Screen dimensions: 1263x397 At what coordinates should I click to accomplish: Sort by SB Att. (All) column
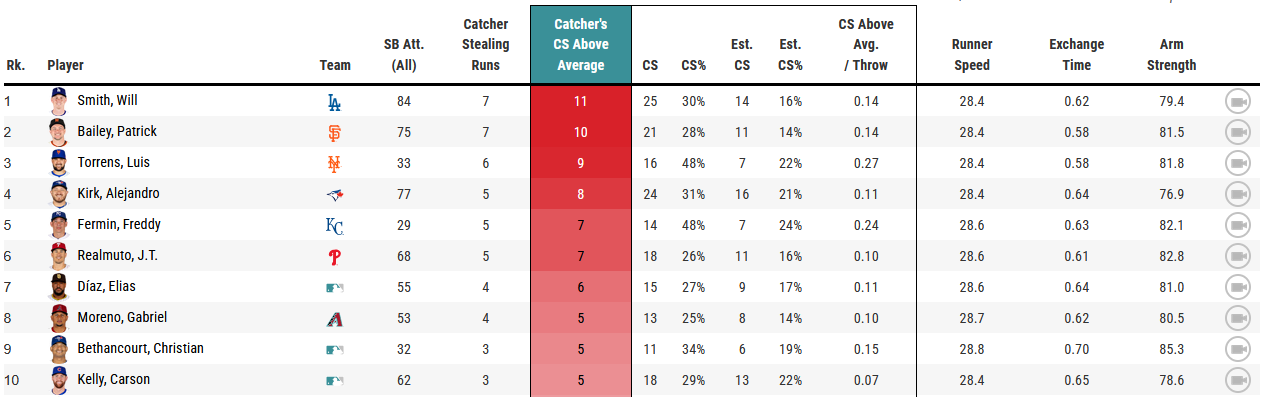pyautogui.click(x=404, y=55)
